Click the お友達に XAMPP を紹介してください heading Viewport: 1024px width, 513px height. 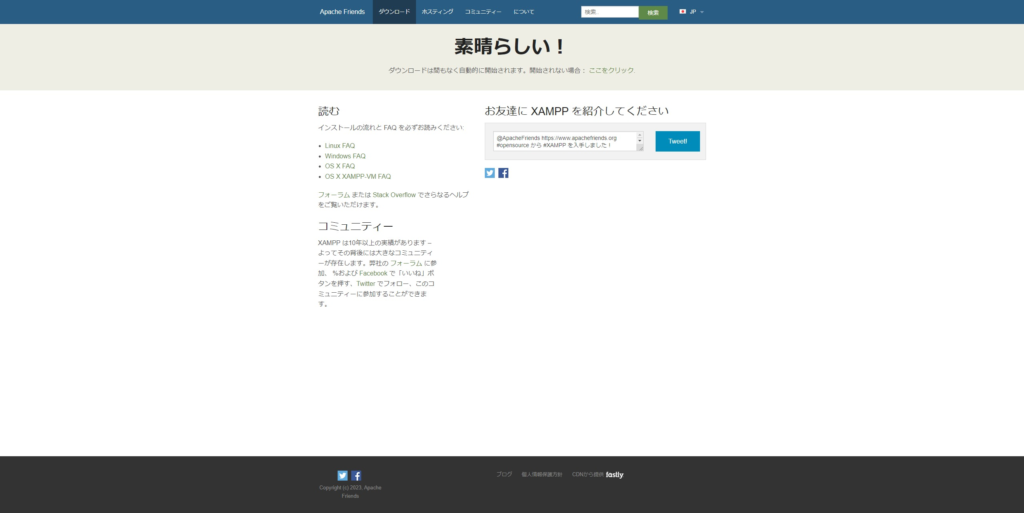577,111
